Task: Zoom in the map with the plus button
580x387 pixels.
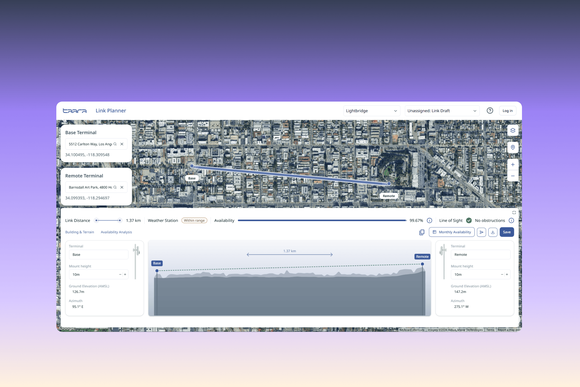Action: 513,165
